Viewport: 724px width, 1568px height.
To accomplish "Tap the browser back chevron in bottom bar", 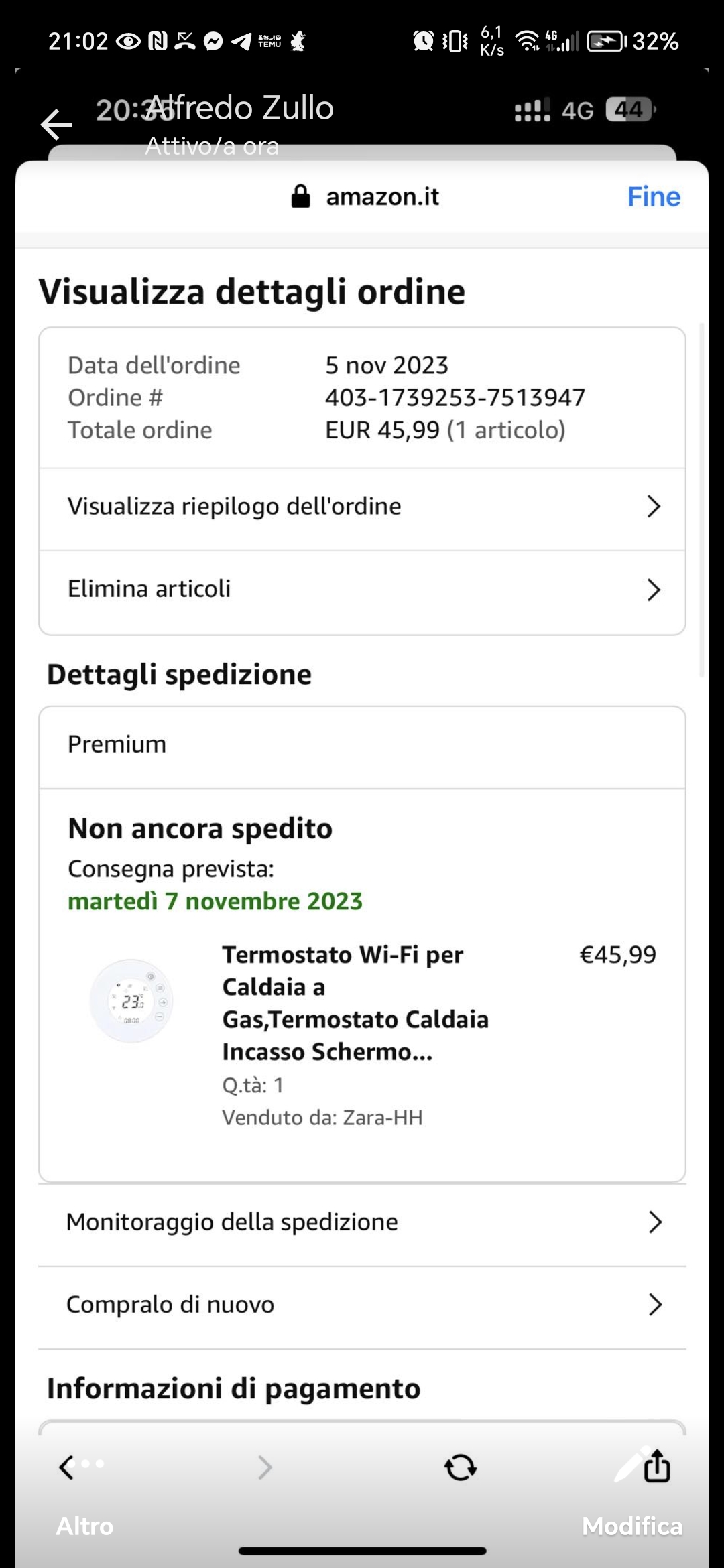I will pos(66,1467).
